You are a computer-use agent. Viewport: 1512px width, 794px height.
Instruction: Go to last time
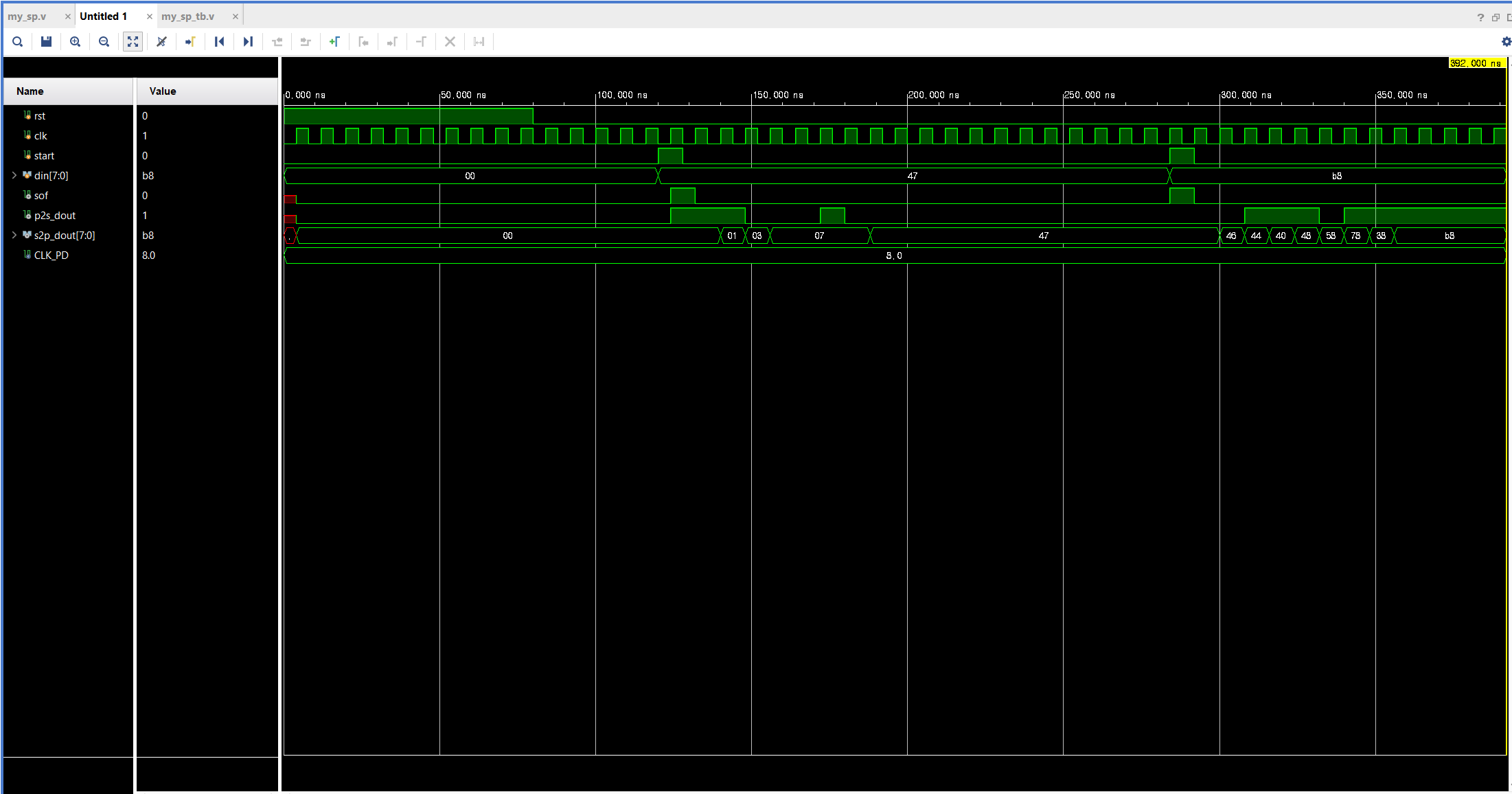[x=248, y=42]
